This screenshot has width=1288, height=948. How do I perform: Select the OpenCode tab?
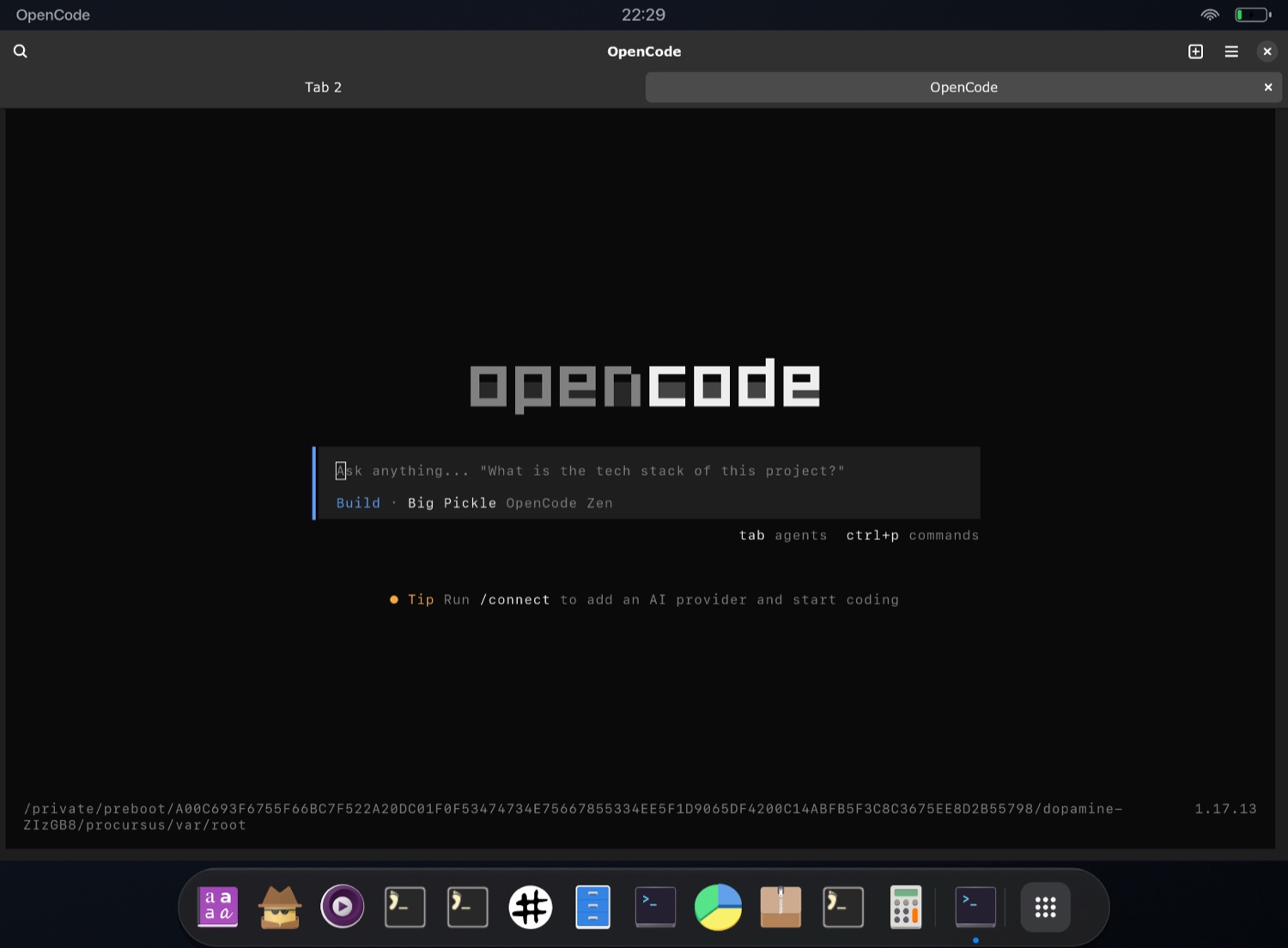pos(963,88)
